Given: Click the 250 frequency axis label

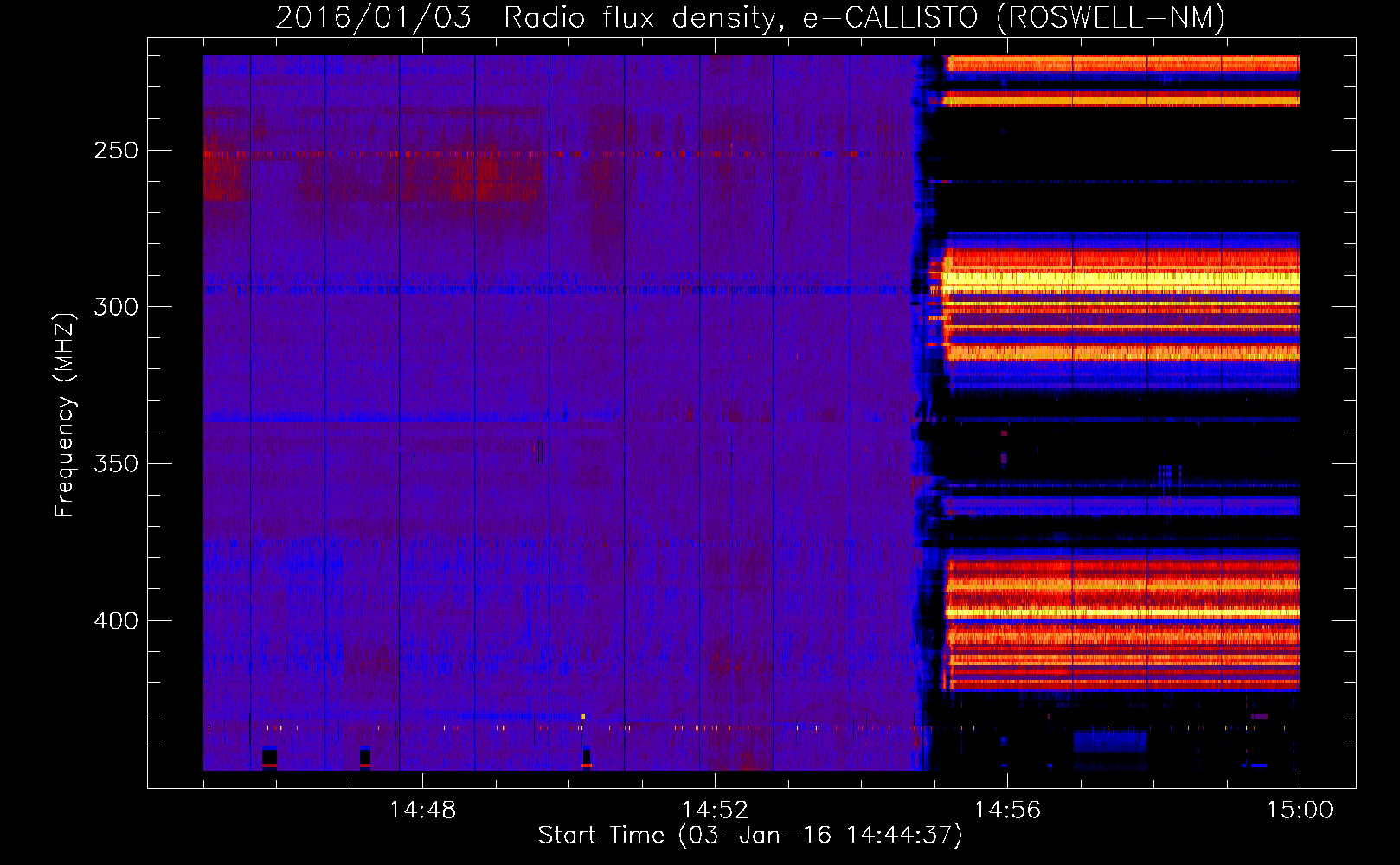Looking at the screenshot, I should pyautogui.click(x=116, y=151).
